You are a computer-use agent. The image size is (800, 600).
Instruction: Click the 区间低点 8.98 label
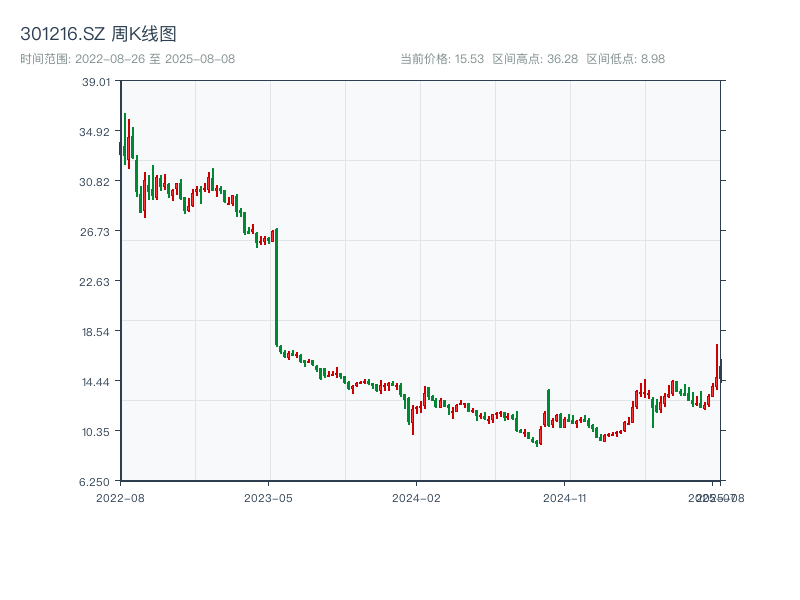point(625,59)
